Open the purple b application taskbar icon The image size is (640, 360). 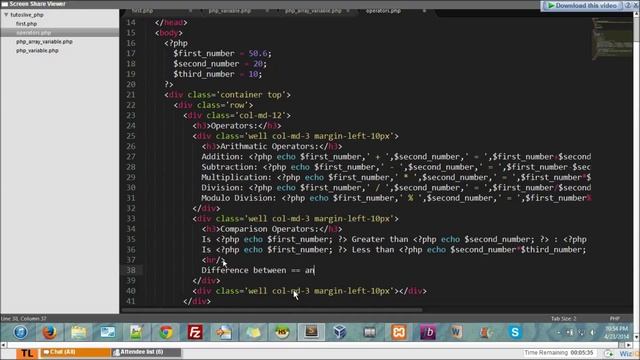pyautogui.click(x=428, y=332)
